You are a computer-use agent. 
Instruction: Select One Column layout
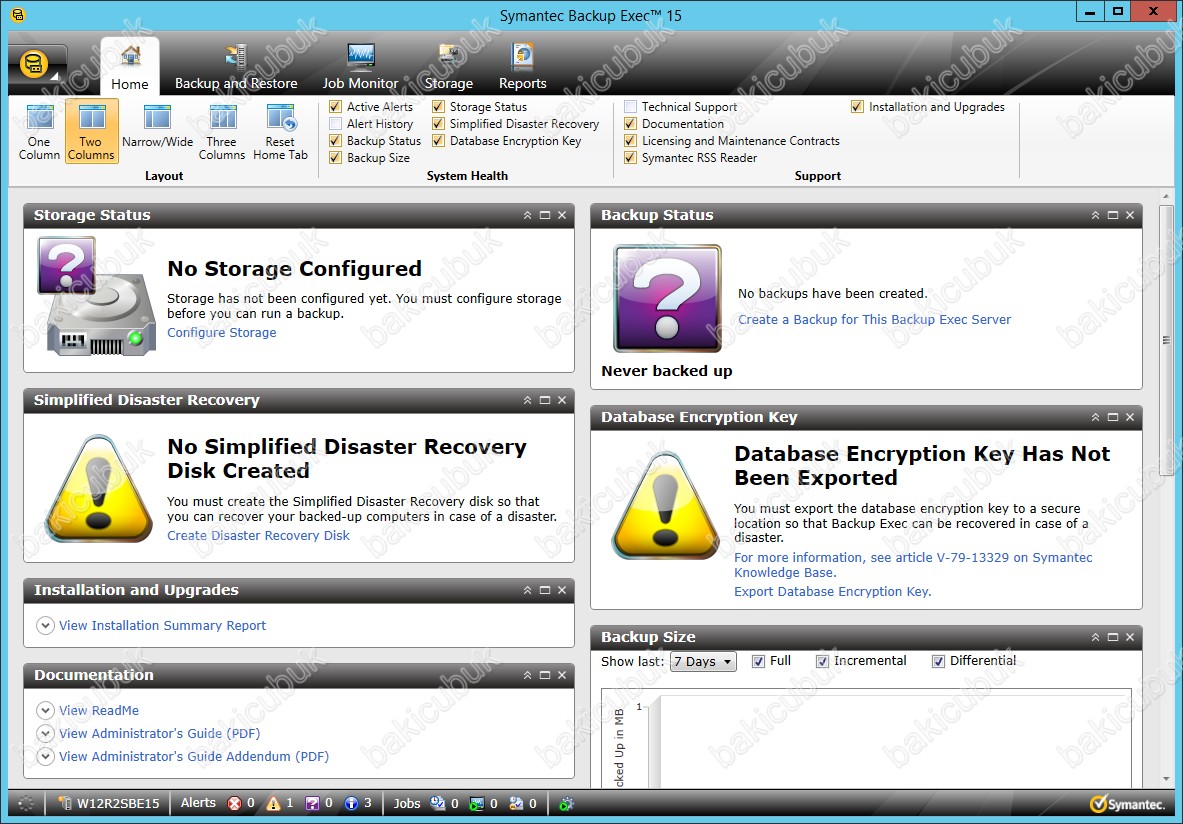tap(39, 132)
